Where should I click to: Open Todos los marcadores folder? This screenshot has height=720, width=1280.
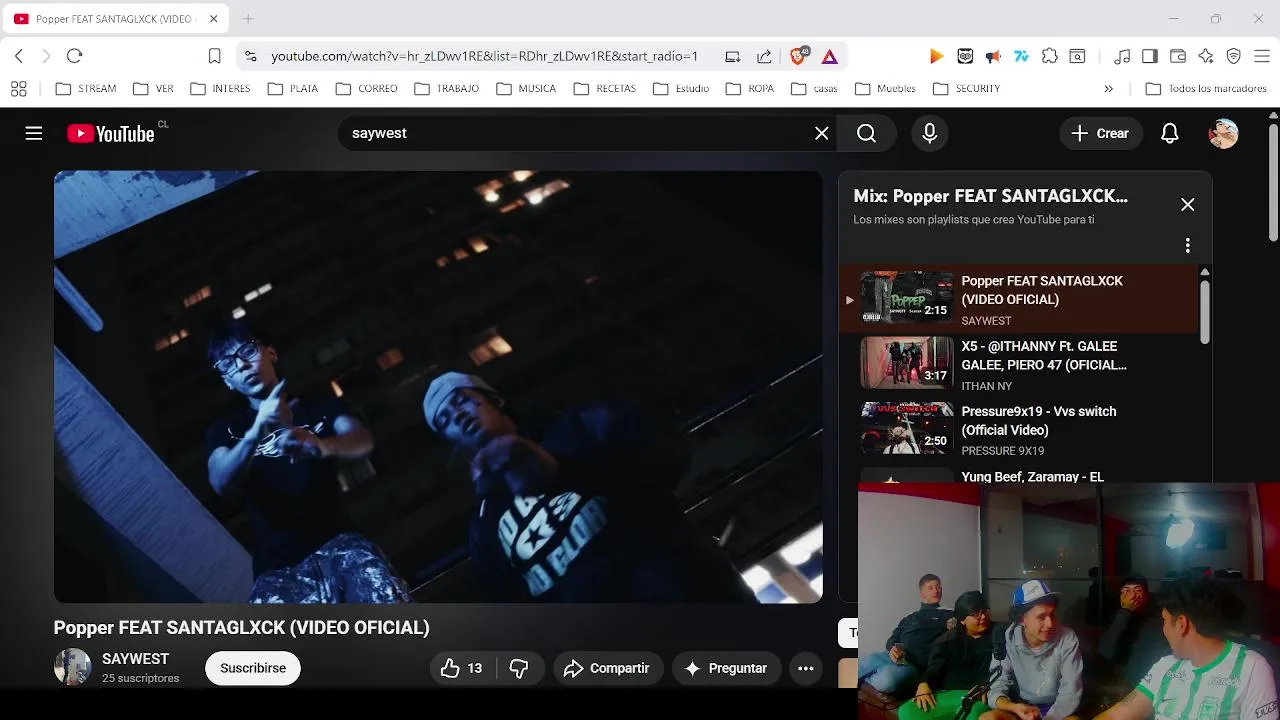pos(1206,89)
